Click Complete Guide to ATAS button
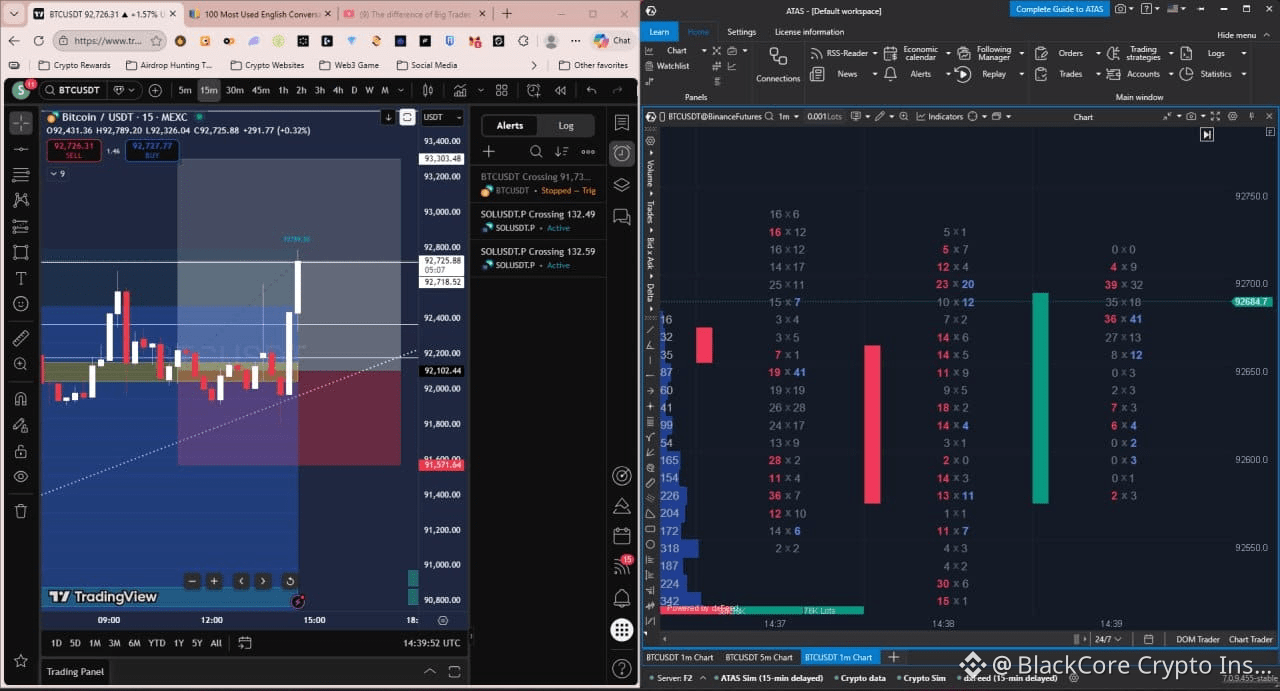This screenshot has height=691, width=1280. (x=1059, y=9)
